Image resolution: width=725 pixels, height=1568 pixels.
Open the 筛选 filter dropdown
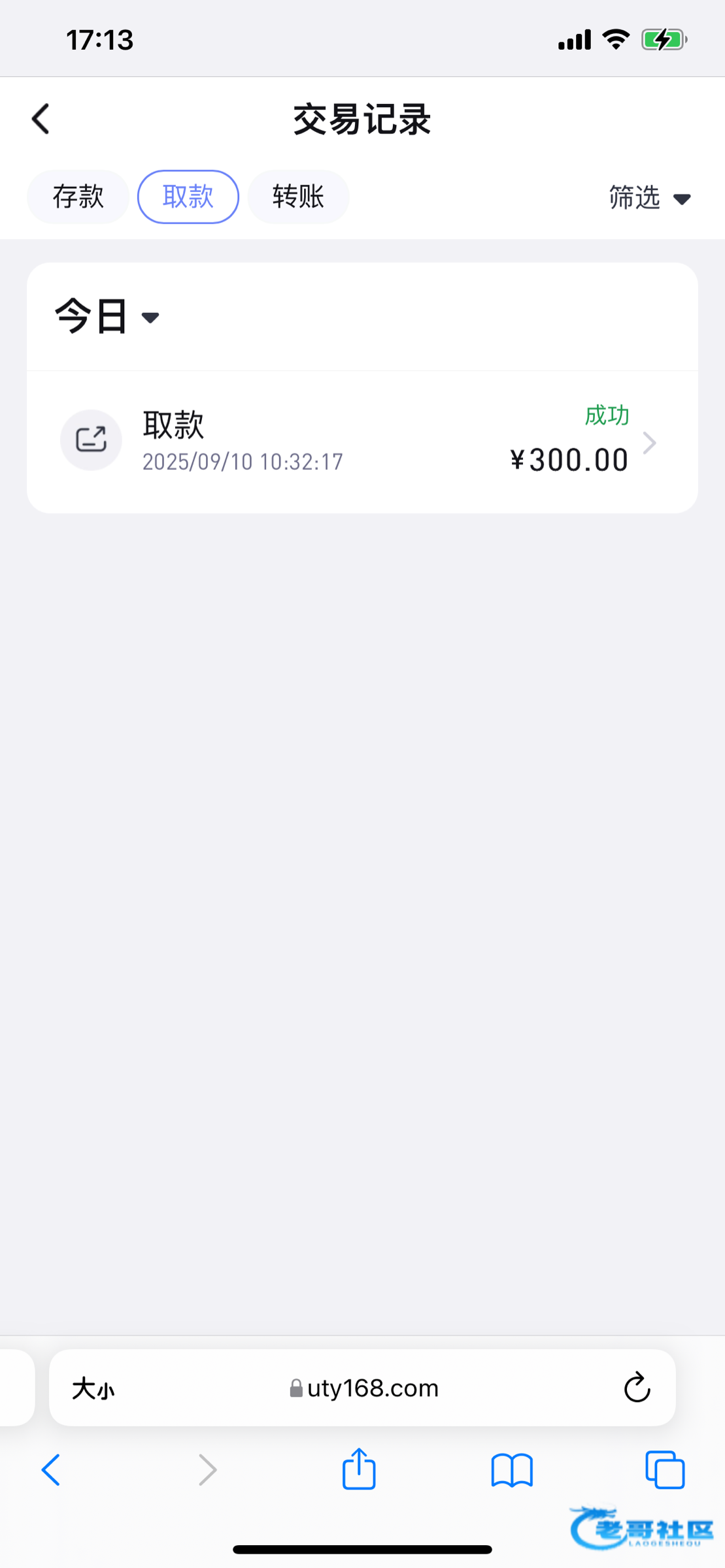(649, 197)
